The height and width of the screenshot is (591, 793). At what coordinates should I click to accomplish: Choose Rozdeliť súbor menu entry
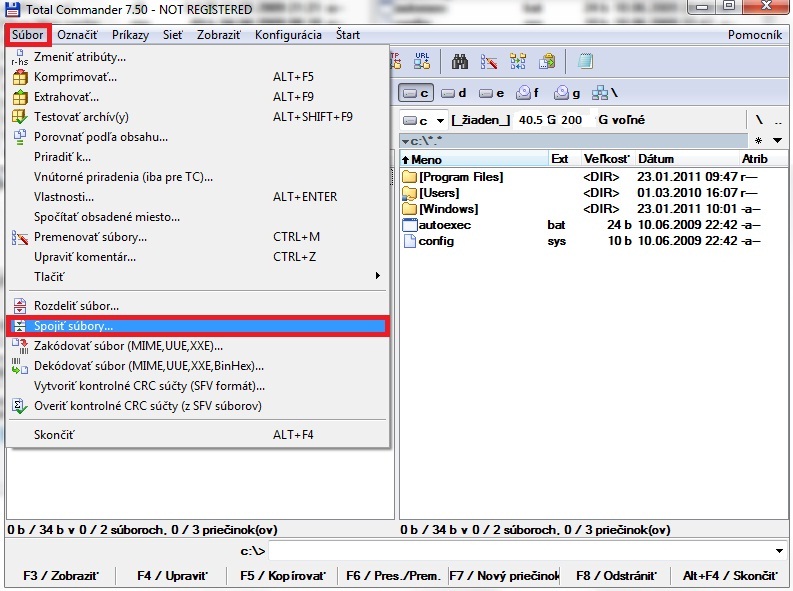(x=197, y=306)
